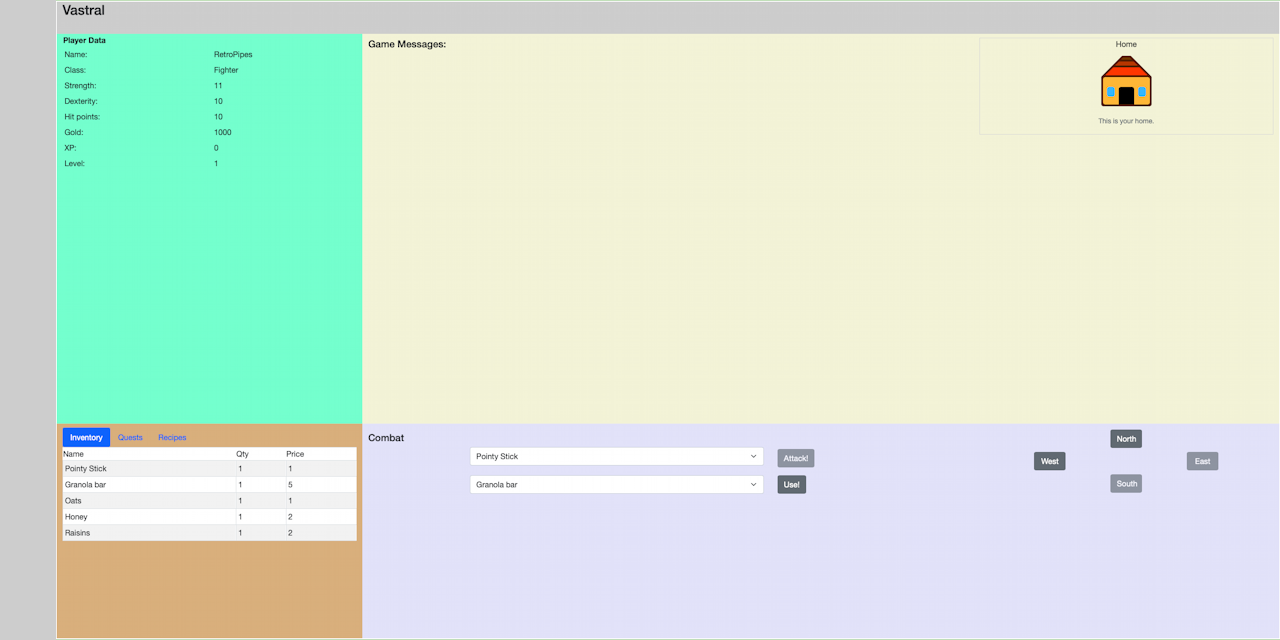Move West with the direction button
Image resolution: width=1280 pixels, height=640 pixels.
pos(1049,461)
